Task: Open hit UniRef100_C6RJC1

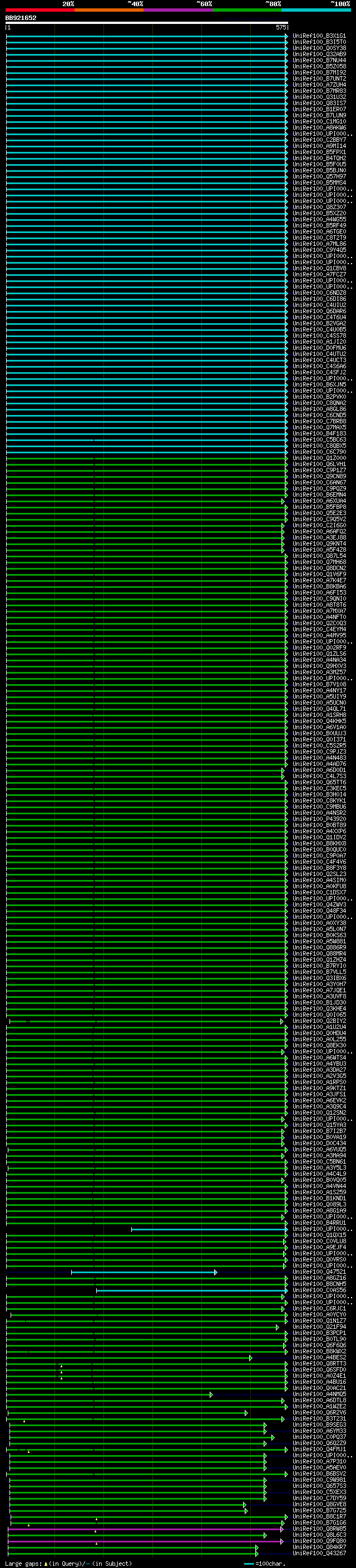Action: (319, 1308)
